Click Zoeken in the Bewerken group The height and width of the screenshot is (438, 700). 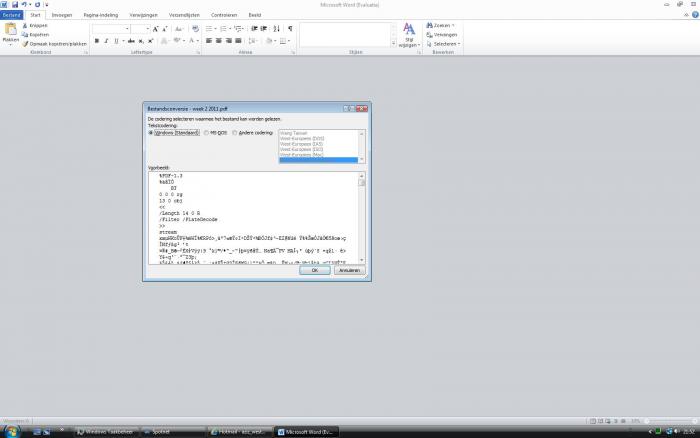click(x=441, y=25)
